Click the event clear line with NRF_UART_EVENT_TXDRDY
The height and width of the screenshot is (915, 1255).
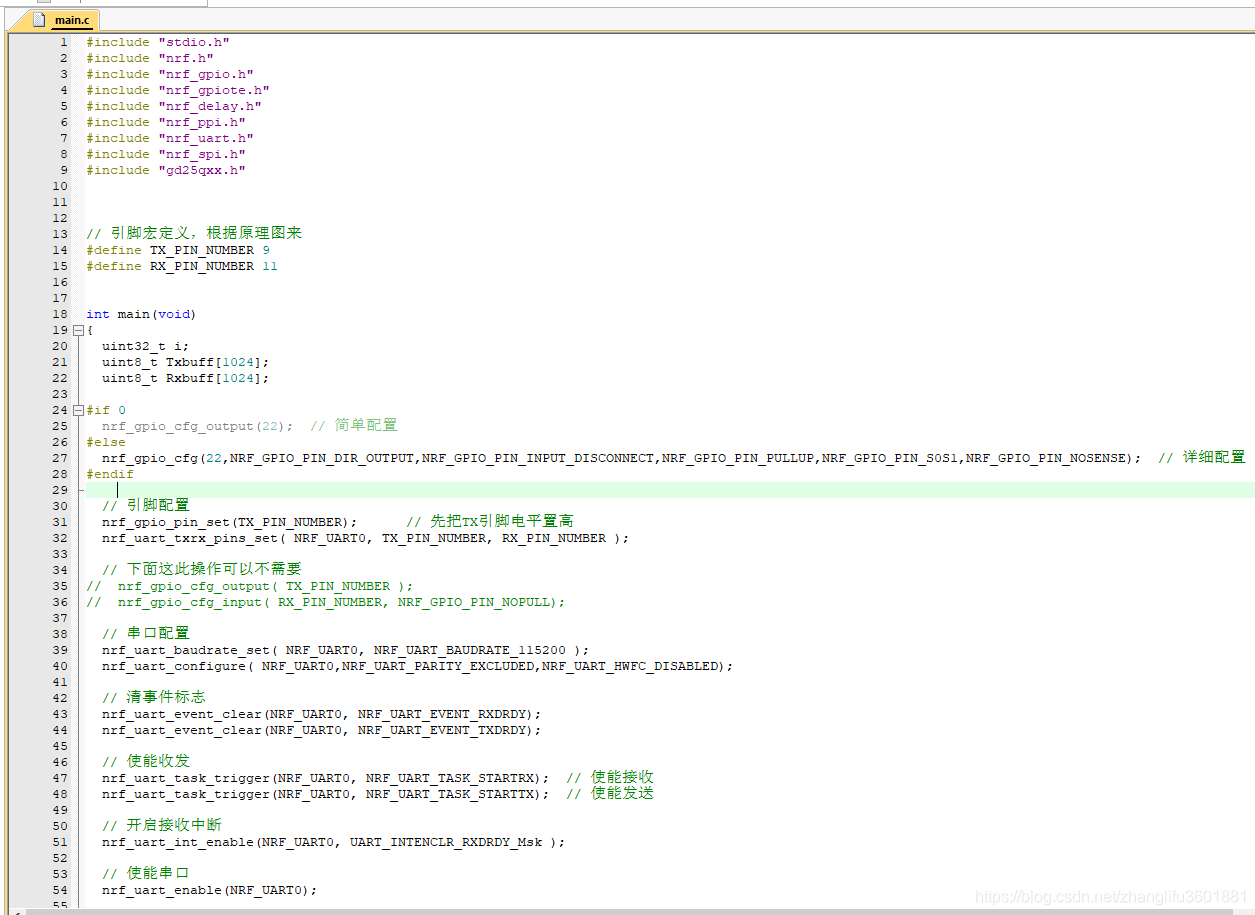point(322,730)
